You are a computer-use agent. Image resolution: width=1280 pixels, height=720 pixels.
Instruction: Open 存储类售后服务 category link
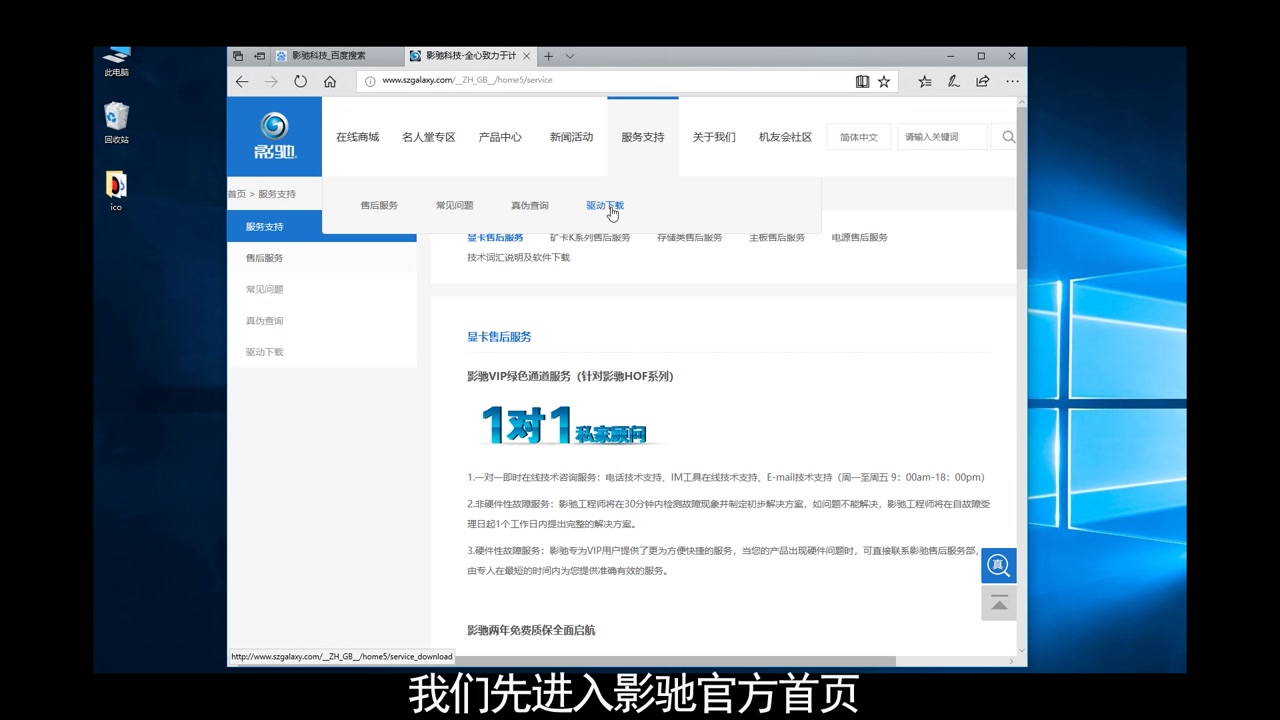coord(689,238)
